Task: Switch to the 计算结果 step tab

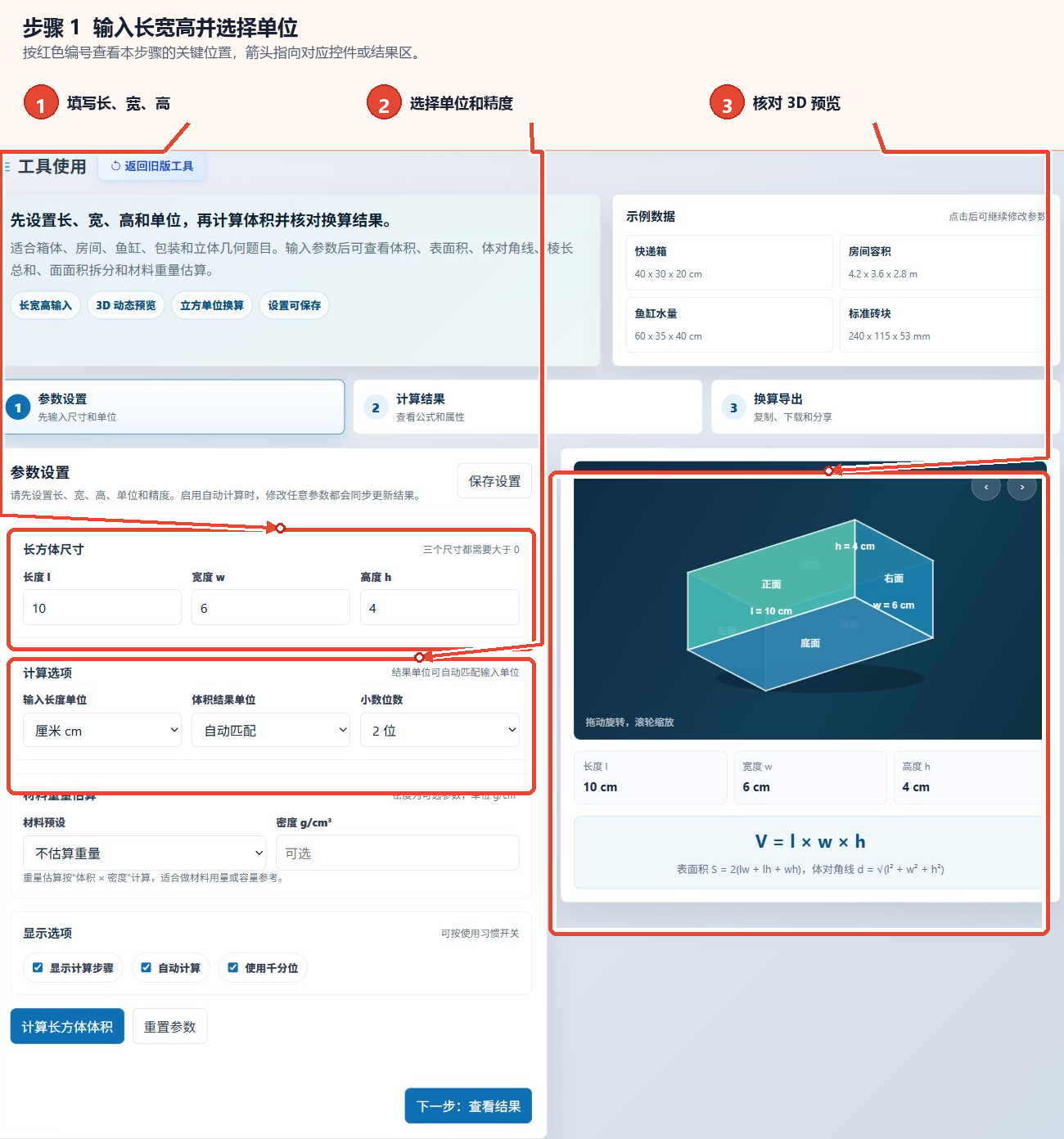Action: tap(528, 407)
